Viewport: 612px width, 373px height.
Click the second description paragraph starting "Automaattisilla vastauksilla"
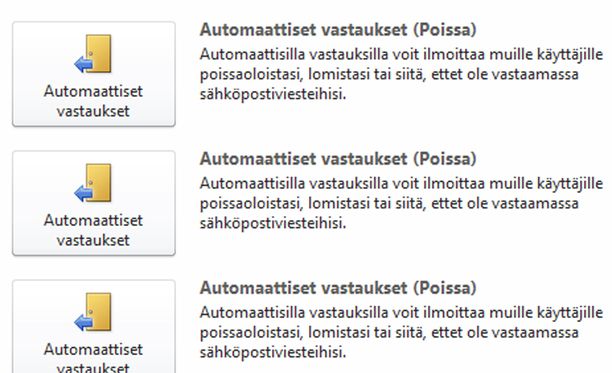click(x=402, y=203)
